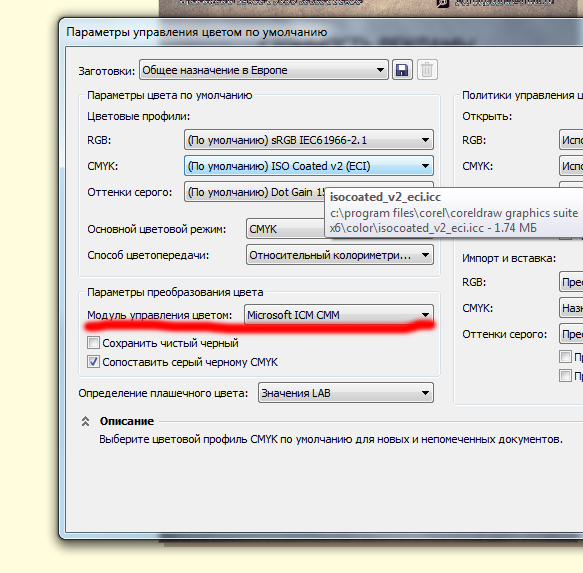Screen dimensions: 583x573
Task: Open Определение плашечного цвета Значения LAB dropdown
Action: click(345, 393)
